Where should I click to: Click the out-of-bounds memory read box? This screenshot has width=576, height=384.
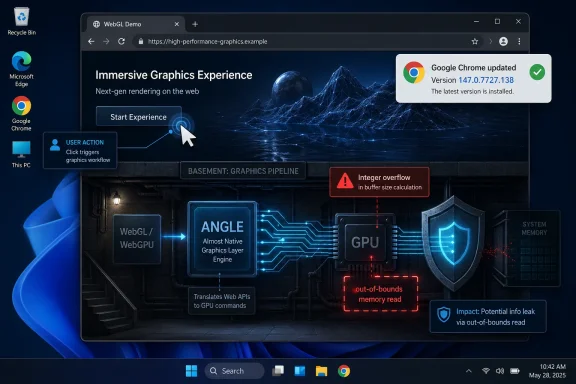380,294
